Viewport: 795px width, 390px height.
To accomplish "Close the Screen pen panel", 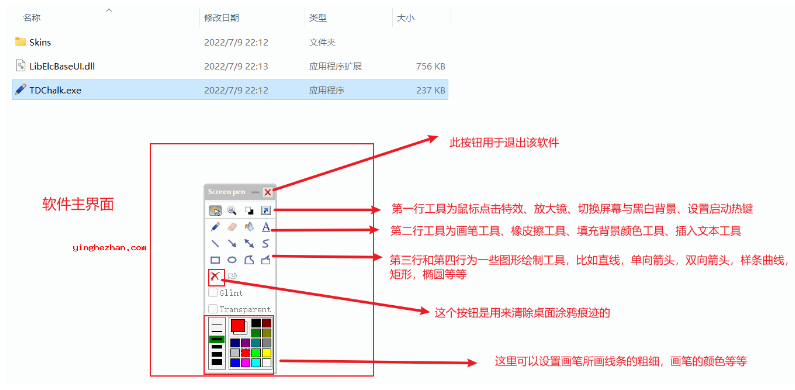I will coord(268,192).
